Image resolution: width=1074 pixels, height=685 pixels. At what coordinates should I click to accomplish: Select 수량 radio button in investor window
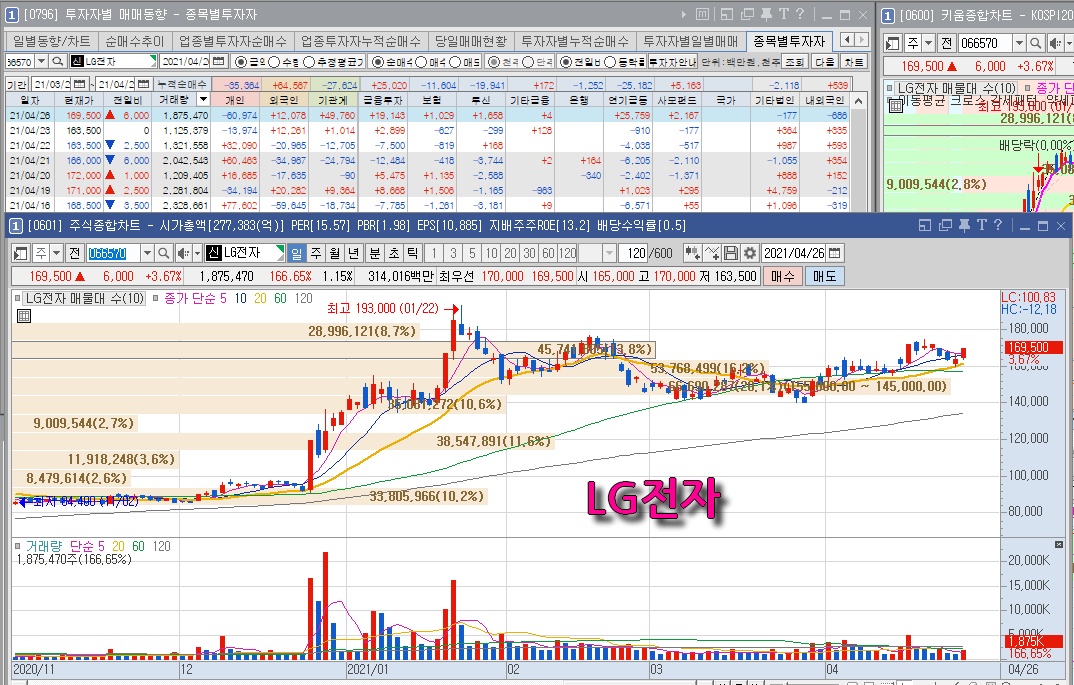point(275,62)
